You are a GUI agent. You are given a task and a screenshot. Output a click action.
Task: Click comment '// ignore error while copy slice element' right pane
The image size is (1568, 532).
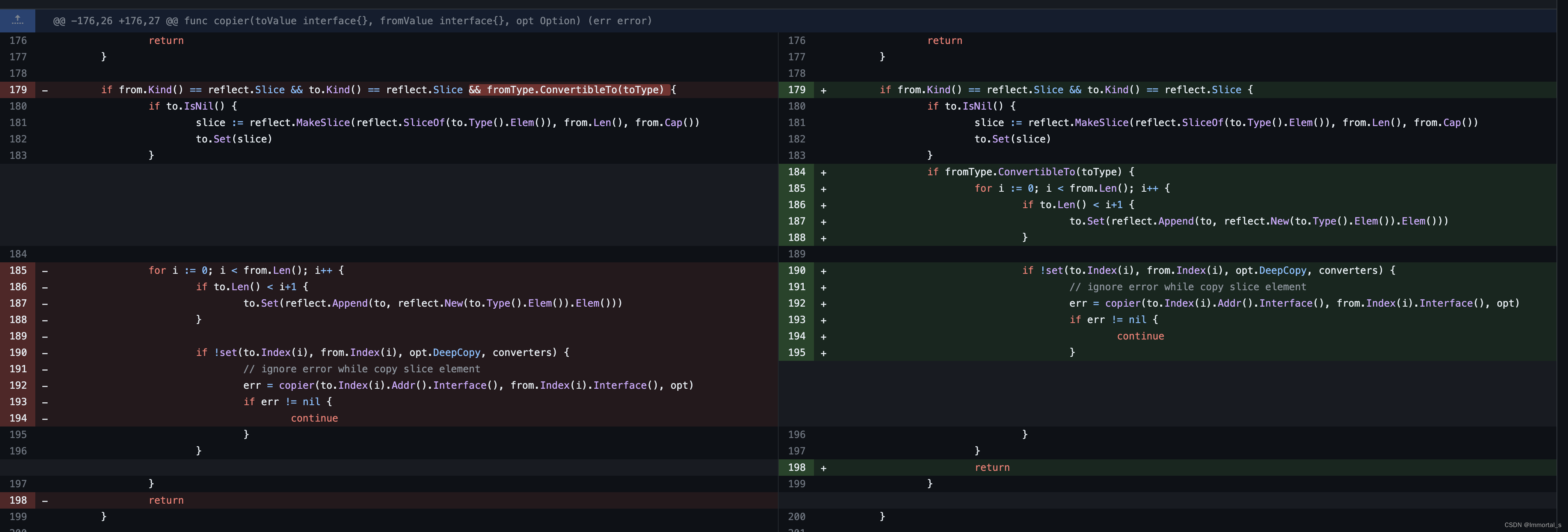pyautogui.click(x=1188, y=287)
